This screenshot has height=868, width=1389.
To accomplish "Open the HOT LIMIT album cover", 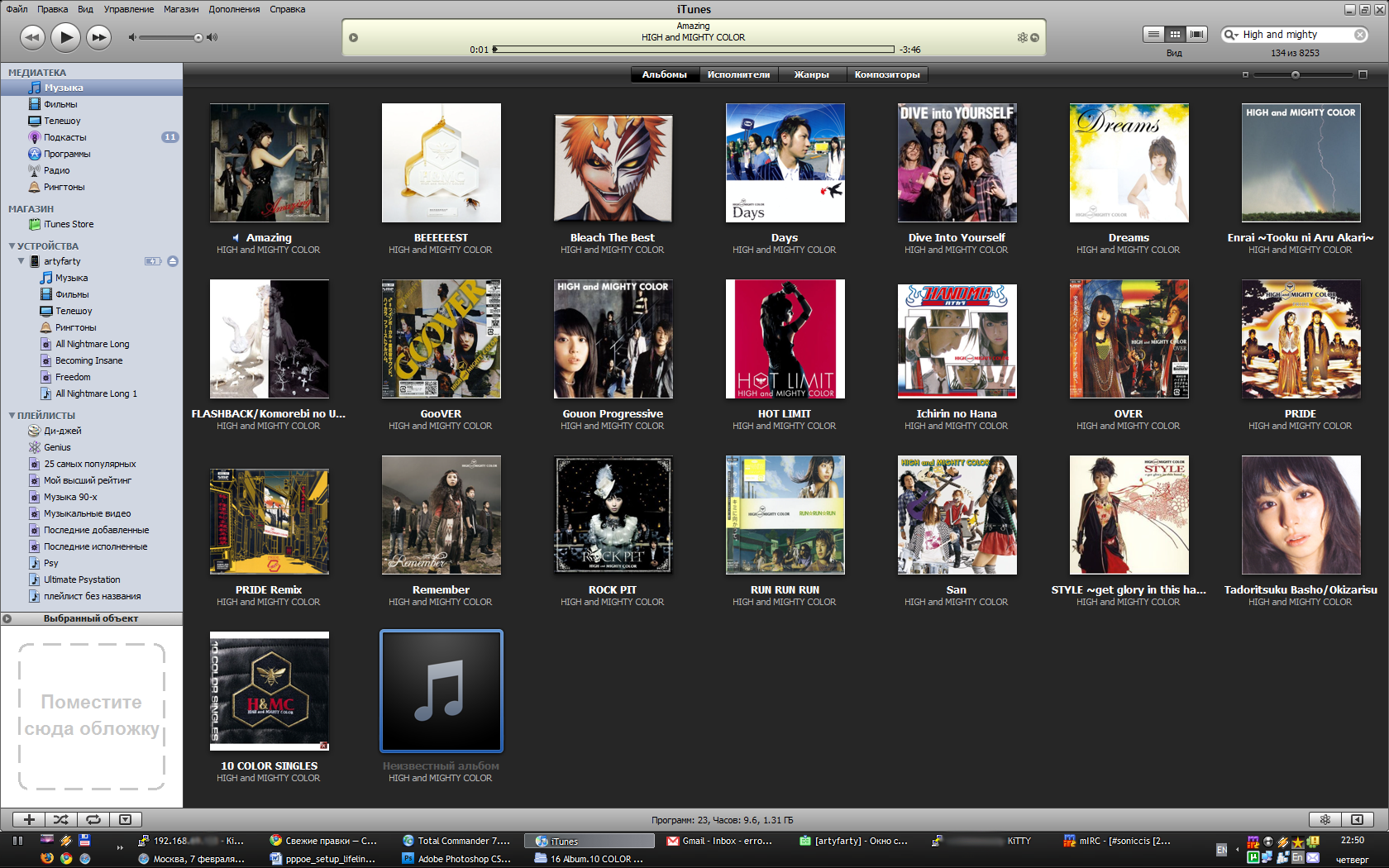I will tap(785, 339).
